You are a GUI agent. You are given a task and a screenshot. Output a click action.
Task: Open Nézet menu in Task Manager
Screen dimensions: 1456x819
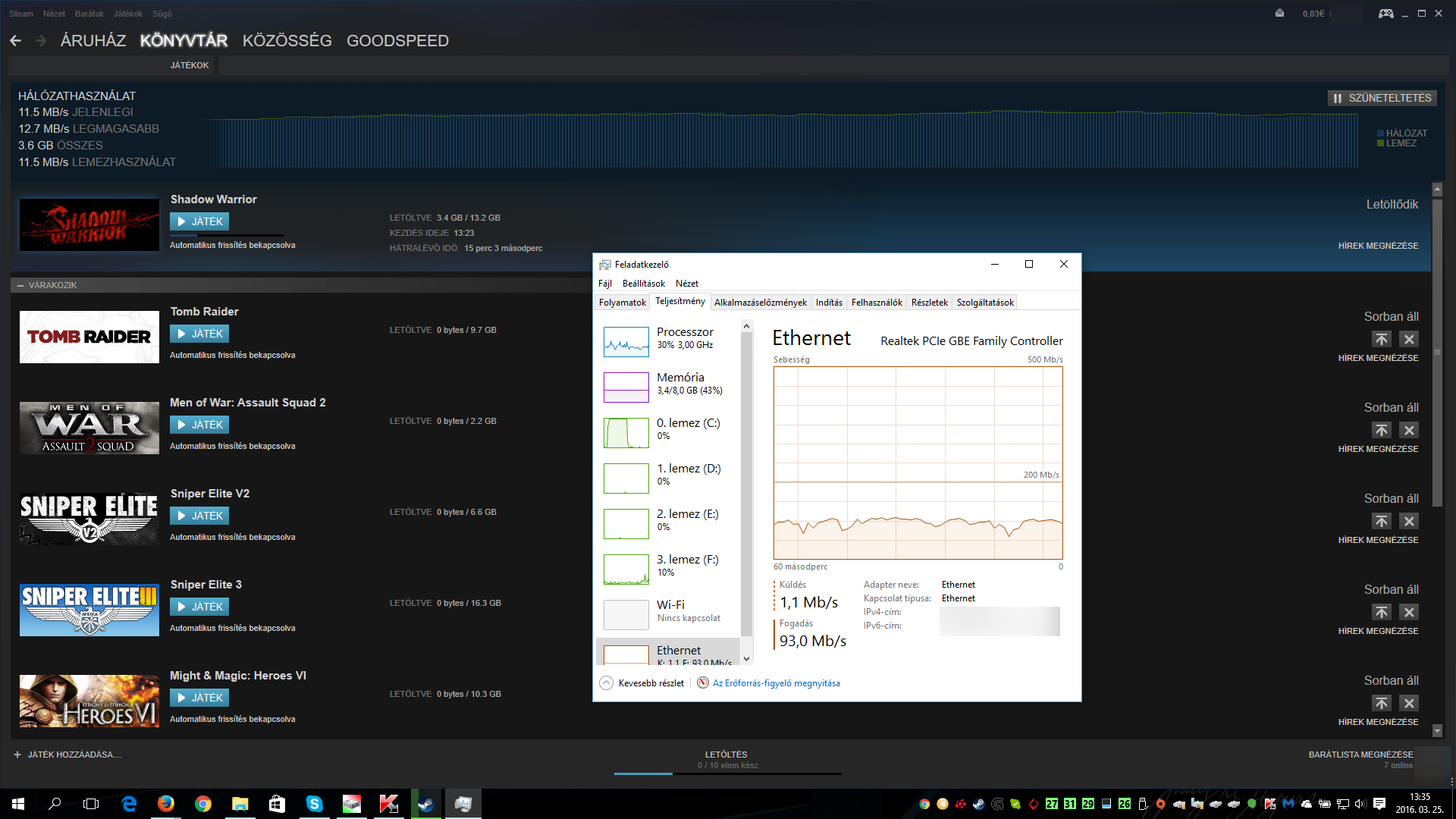[687, 284]
